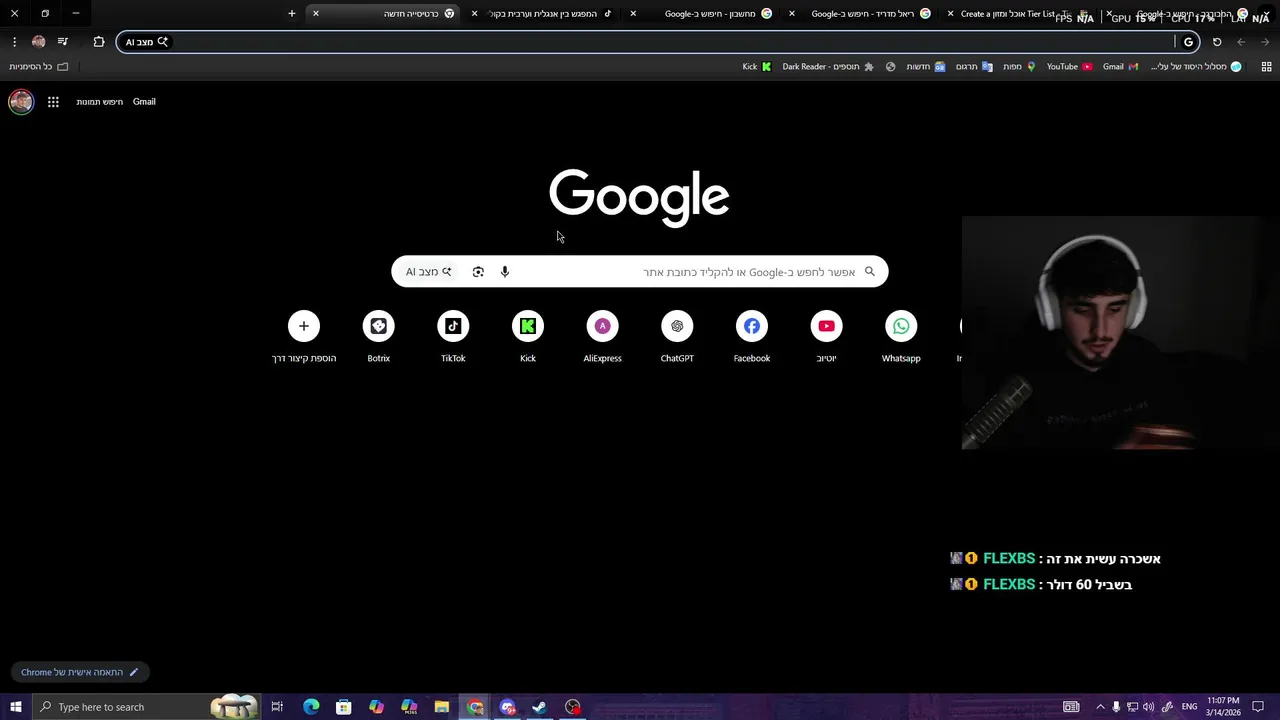
Task: Open the notification center
Action: coord(1259,707)
